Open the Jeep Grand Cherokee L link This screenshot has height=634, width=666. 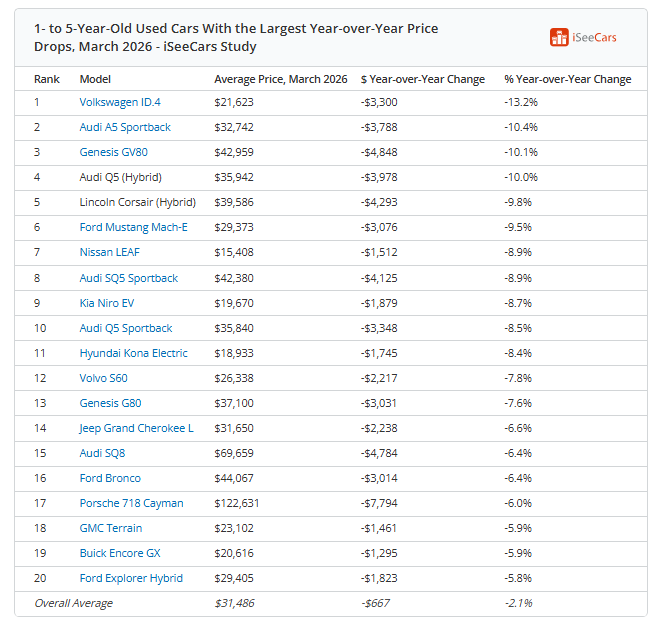136,428
